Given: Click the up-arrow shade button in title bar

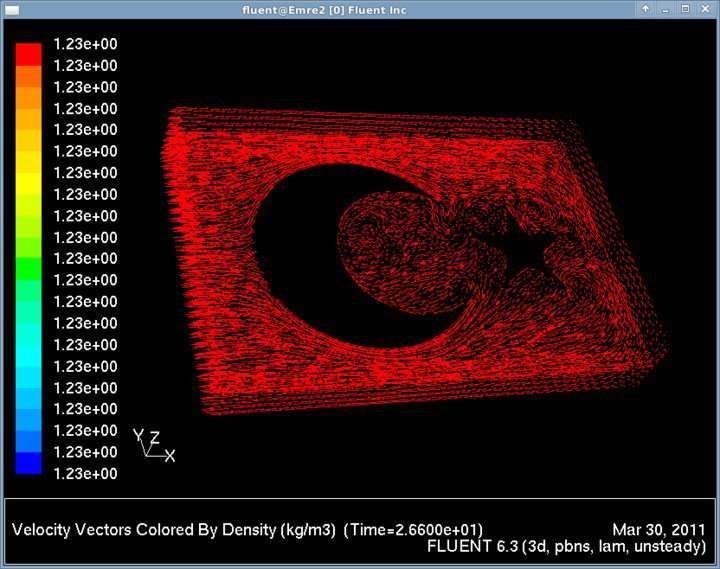Looking at the screenshot, I should point(645,9).
